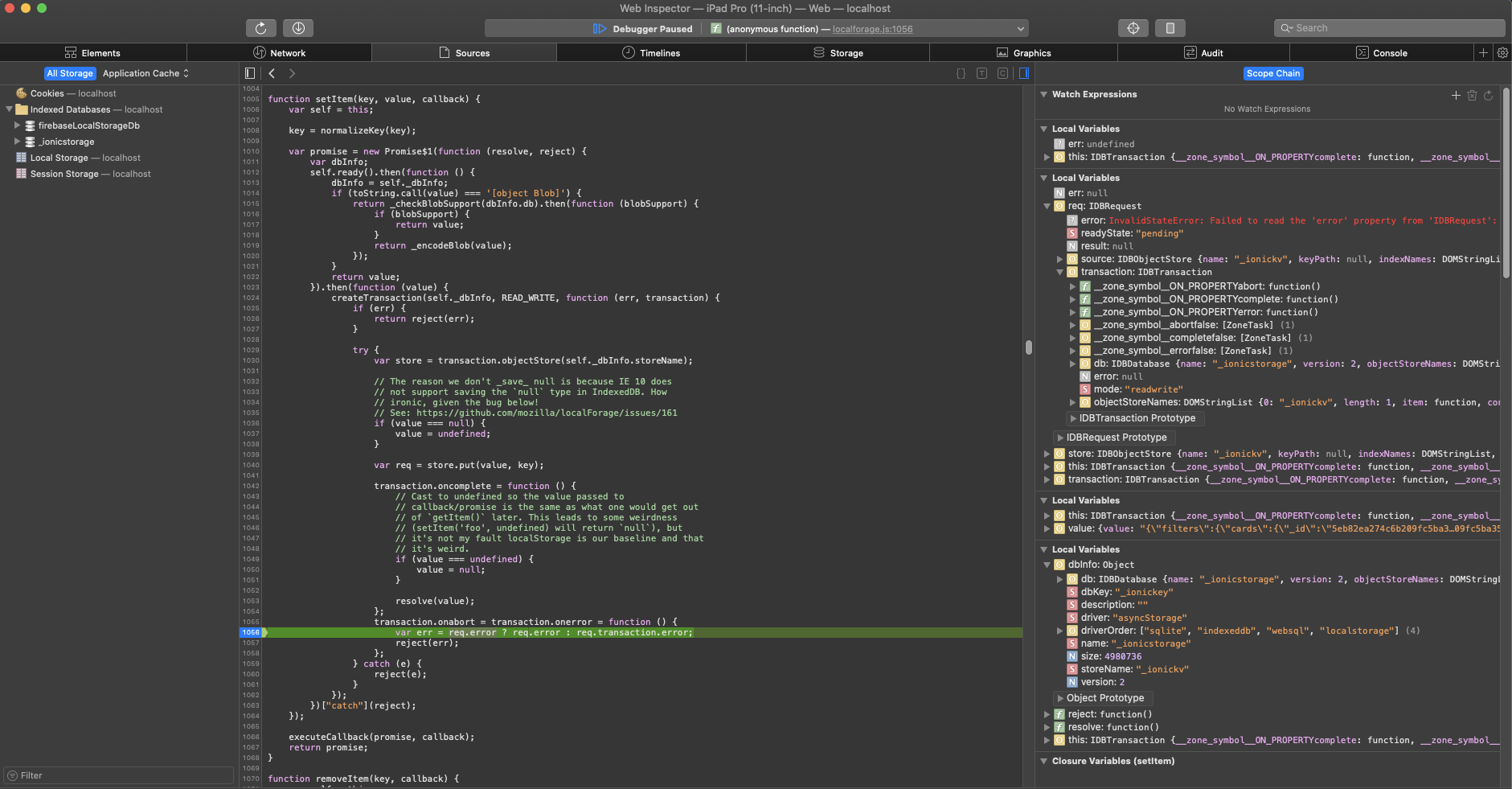
Task: Expand the IDBTransaction Prototype entry
Action: [x=1074, y=418]
